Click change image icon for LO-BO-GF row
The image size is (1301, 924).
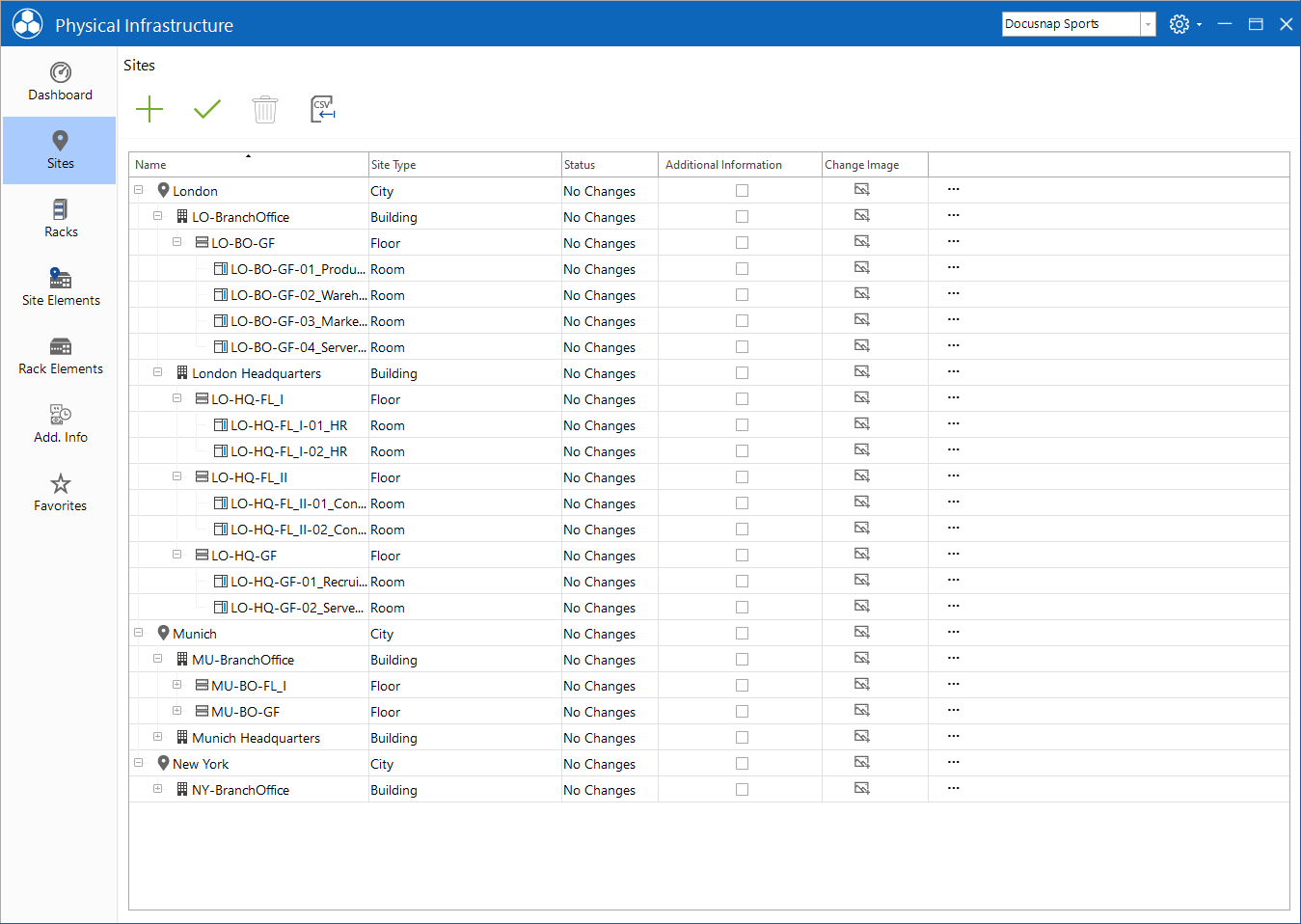[862, 242]
